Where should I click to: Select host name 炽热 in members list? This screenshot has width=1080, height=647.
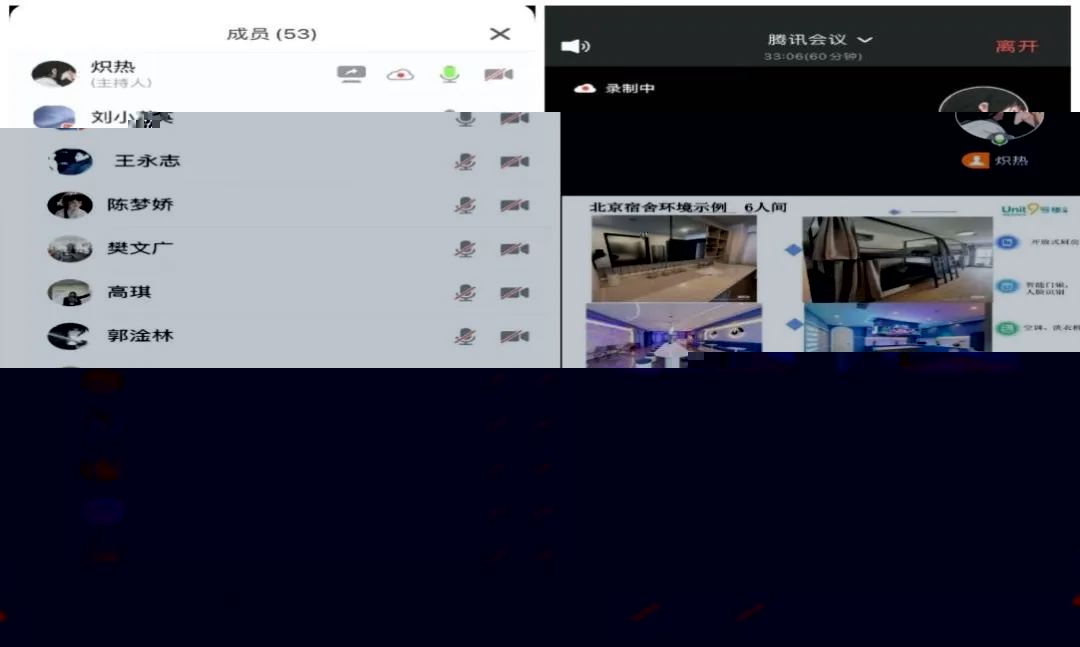[x=113, y=67]
